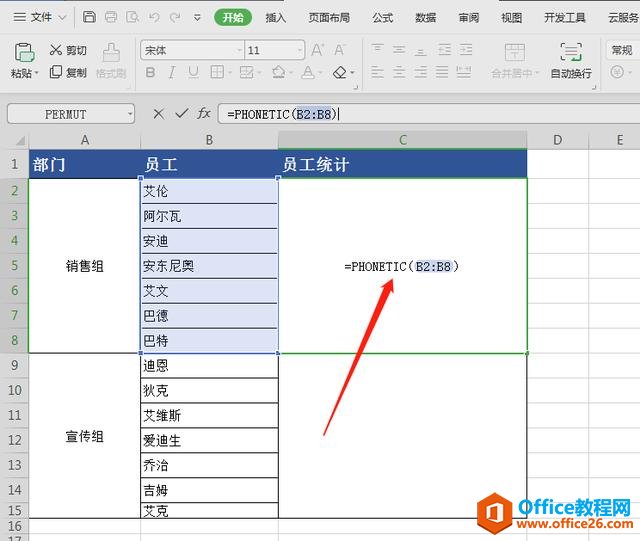Click the align left icon
The image size is (640, 541).
tap(378, 73)
